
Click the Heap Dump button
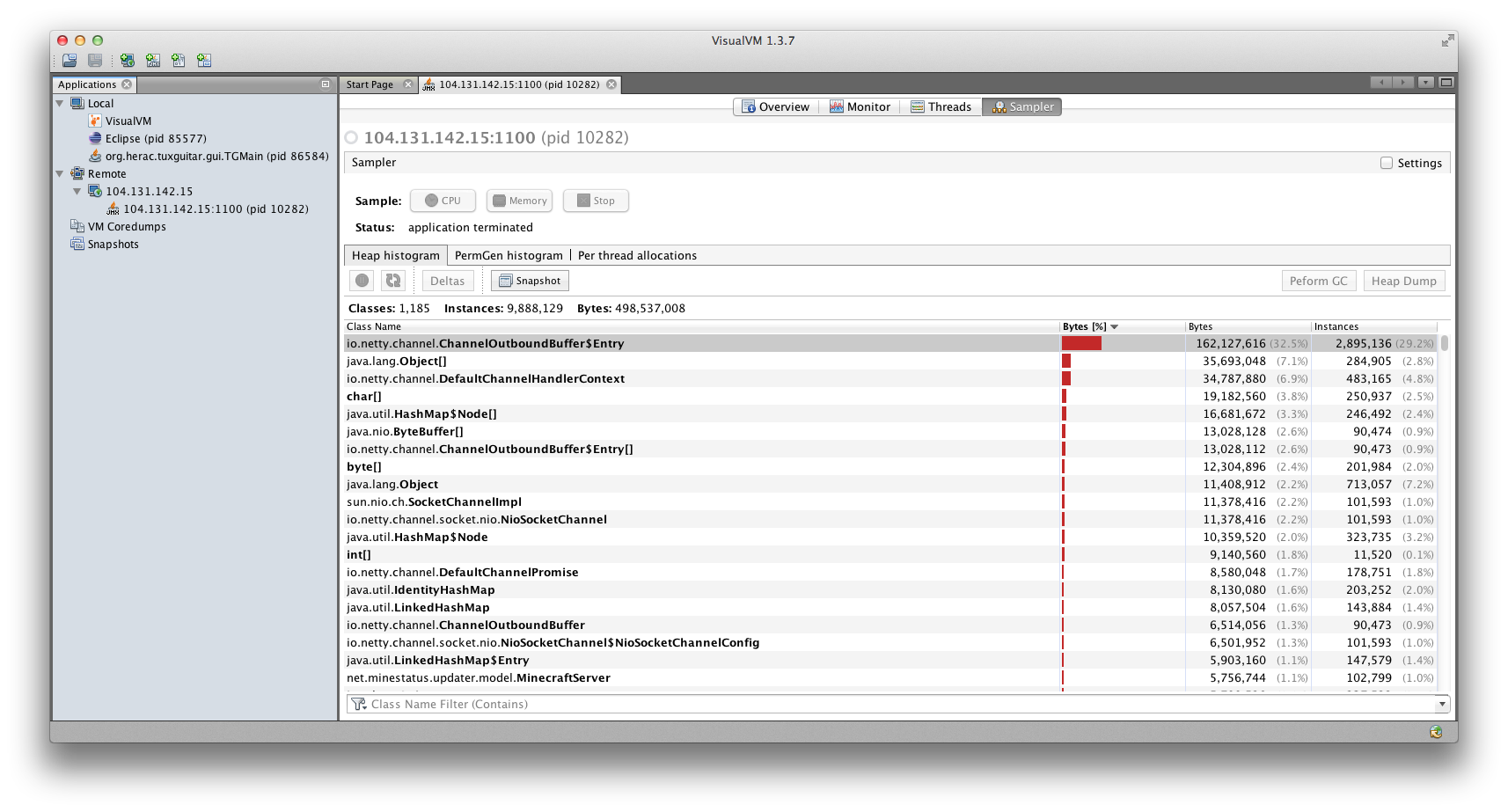point(1403,281)
